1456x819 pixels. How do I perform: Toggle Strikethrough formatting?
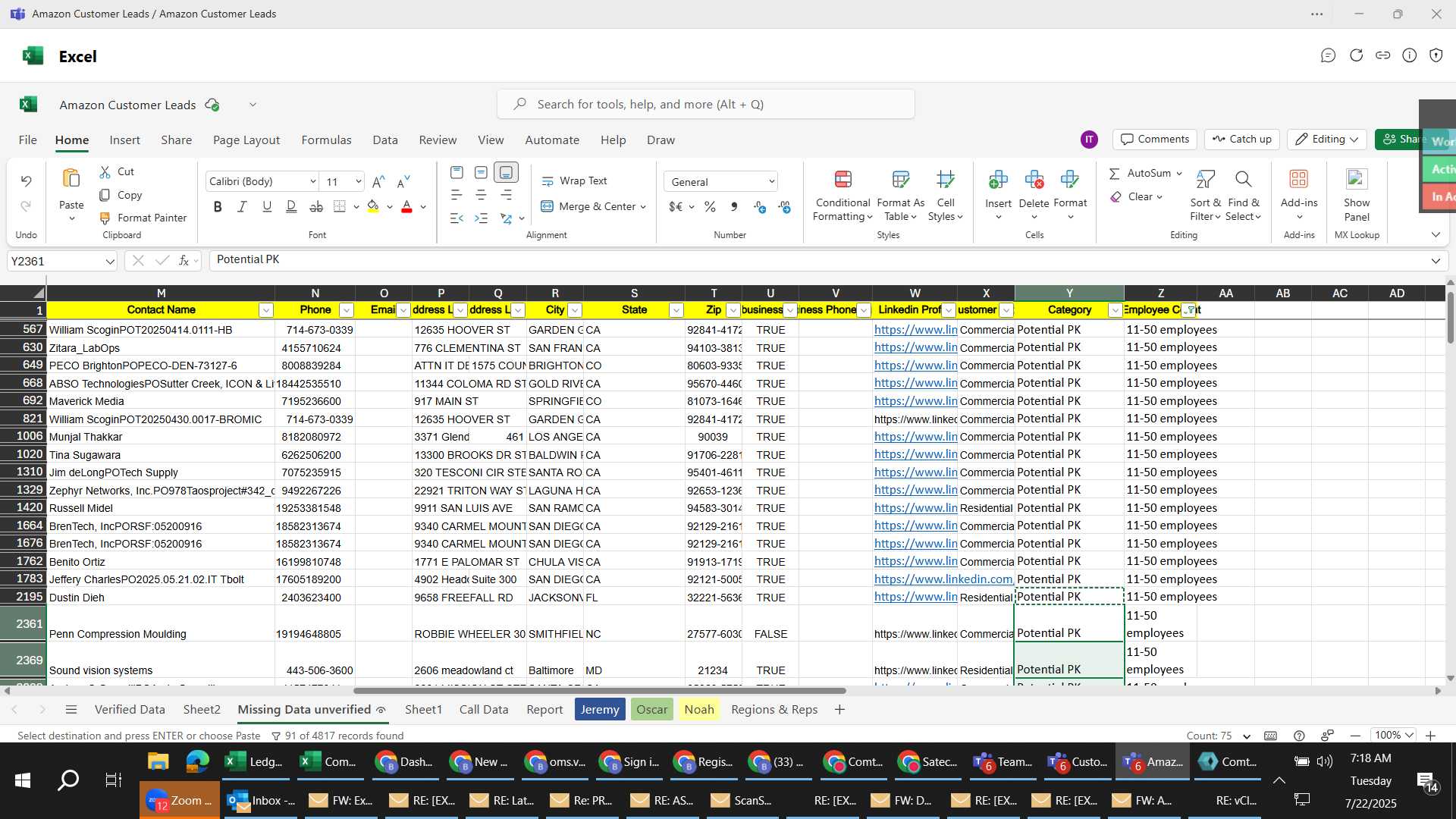point(316,206)
